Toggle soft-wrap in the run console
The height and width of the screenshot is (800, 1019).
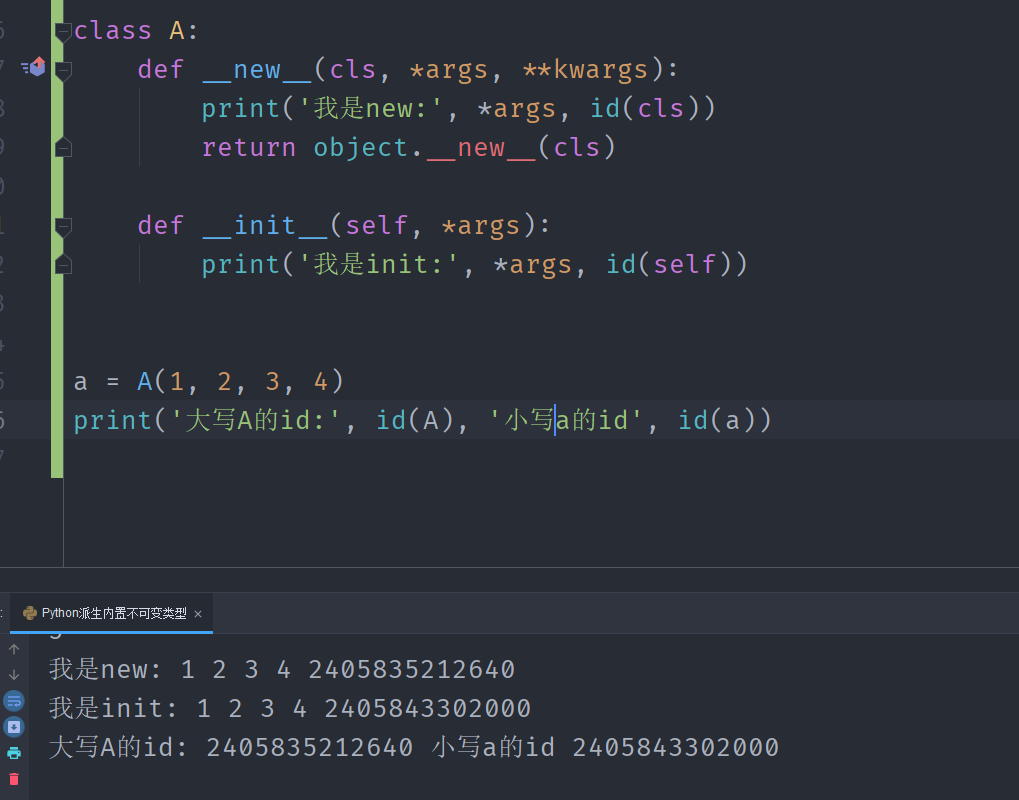pos(14,701)
